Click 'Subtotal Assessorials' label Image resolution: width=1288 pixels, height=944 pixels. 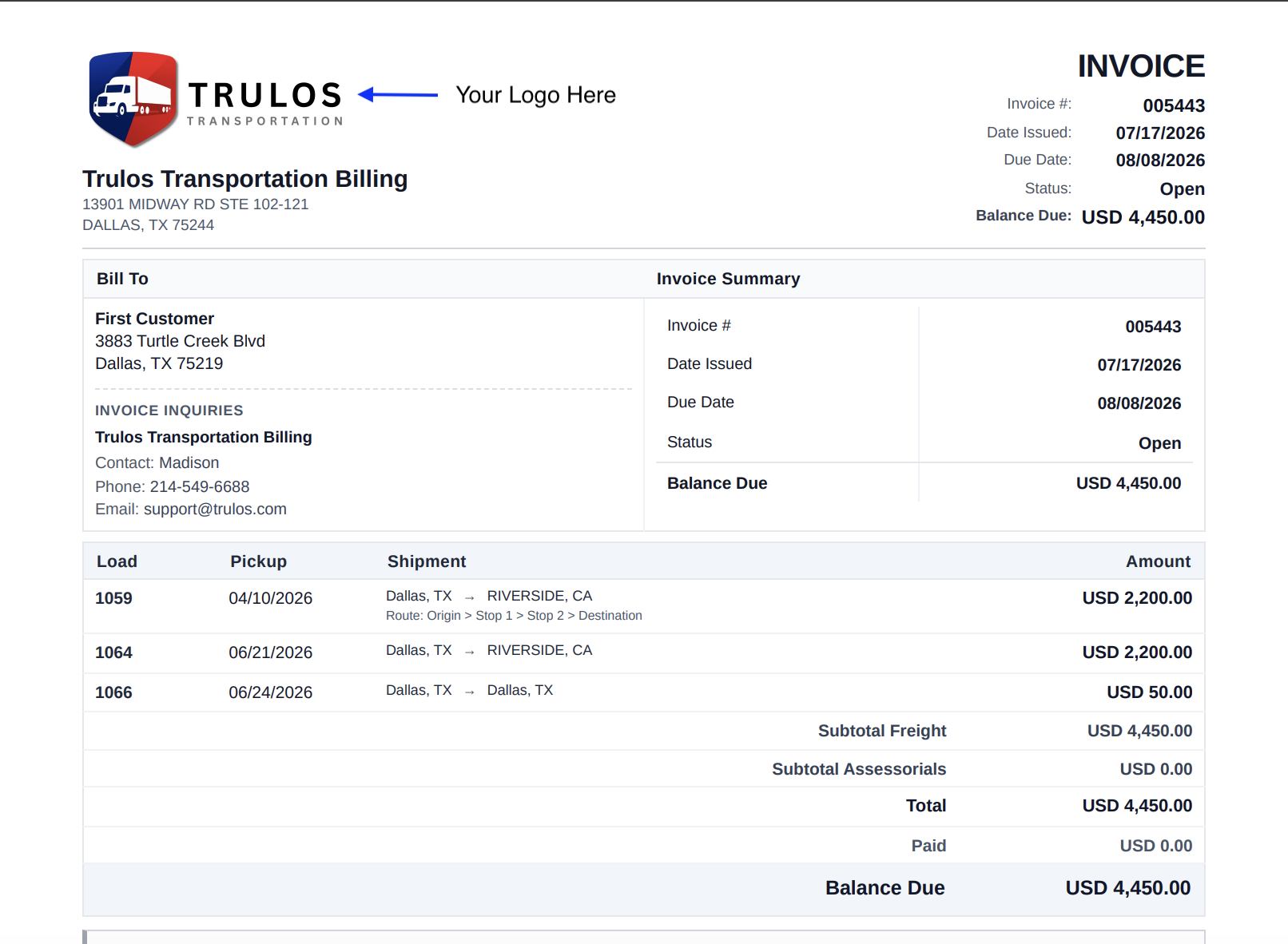[x=859, y=769]
